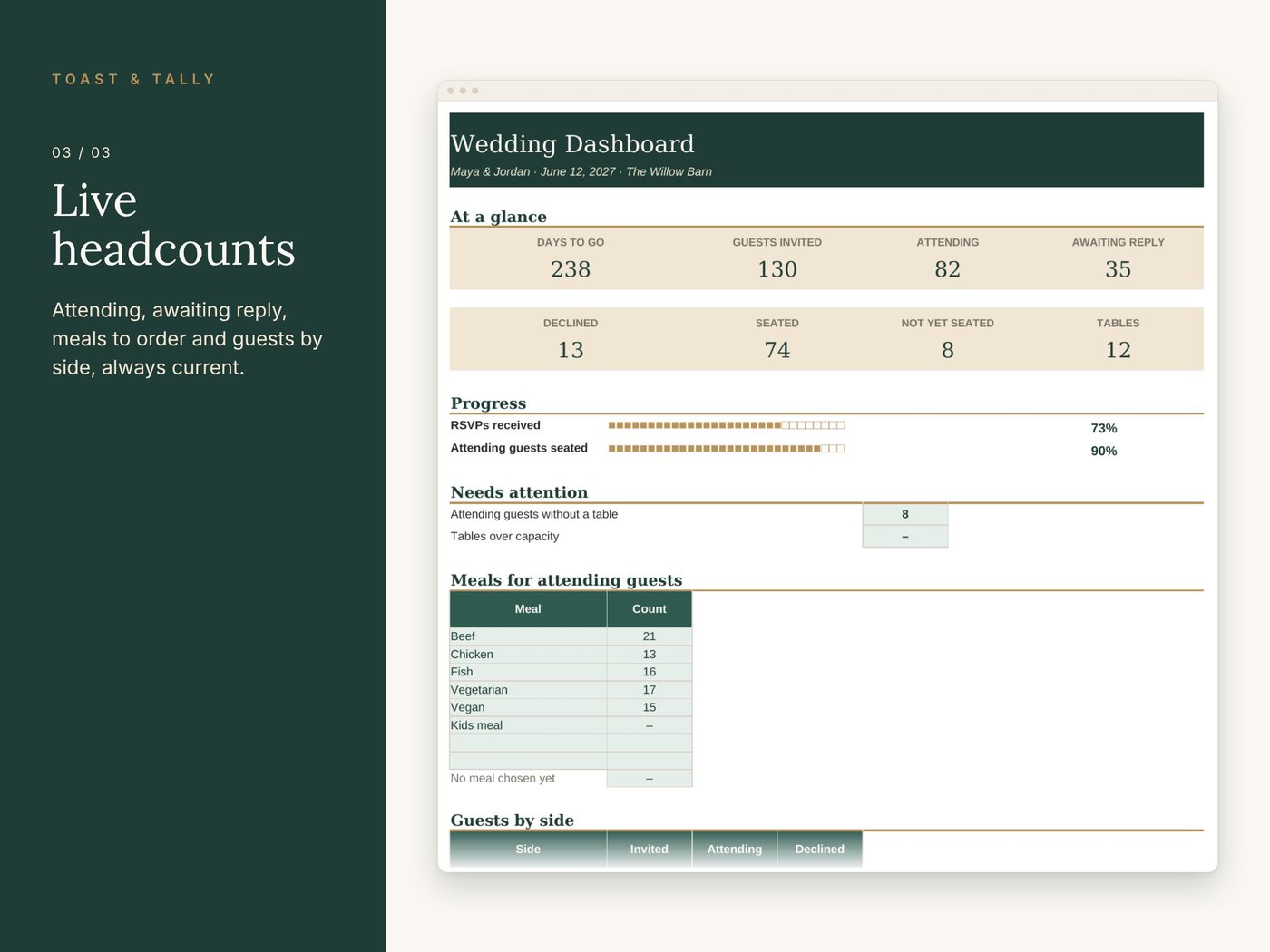The width and height of the screenshot is (1270, 952).
Task: Click the Awaiting Reply count 35
Action: click(x=1119, y=269)
